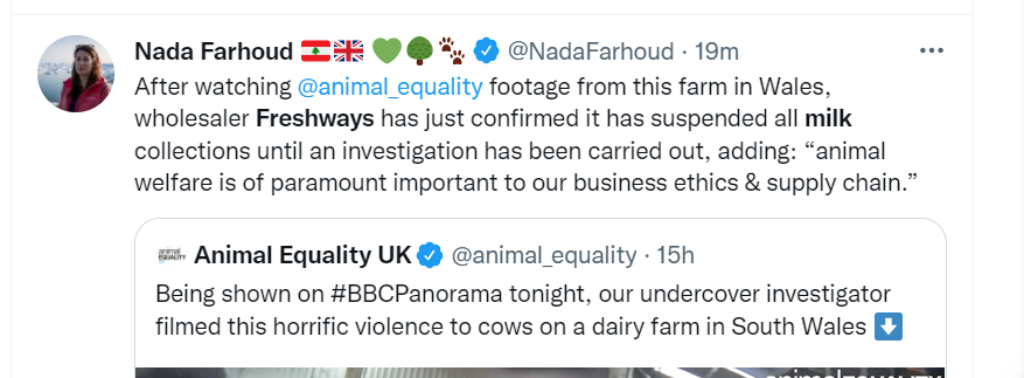Open the Animal Equality logo avatar
Screen dimensions: 1024x378
(172, 255)
